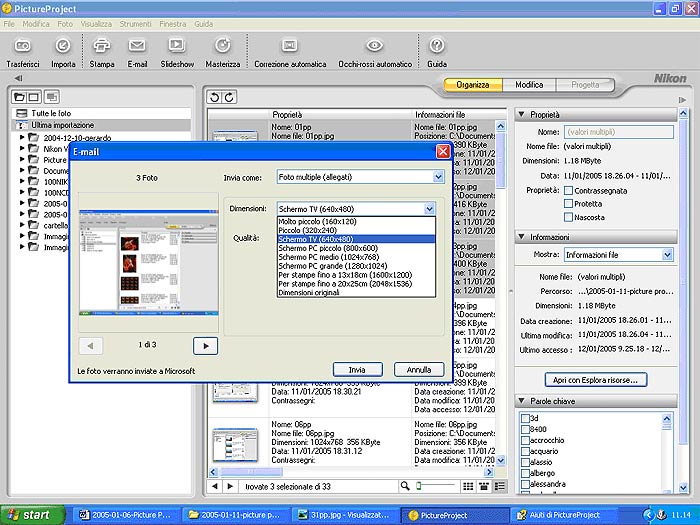Collapse right panel with arrow near Nikon logo

(682, 100)
